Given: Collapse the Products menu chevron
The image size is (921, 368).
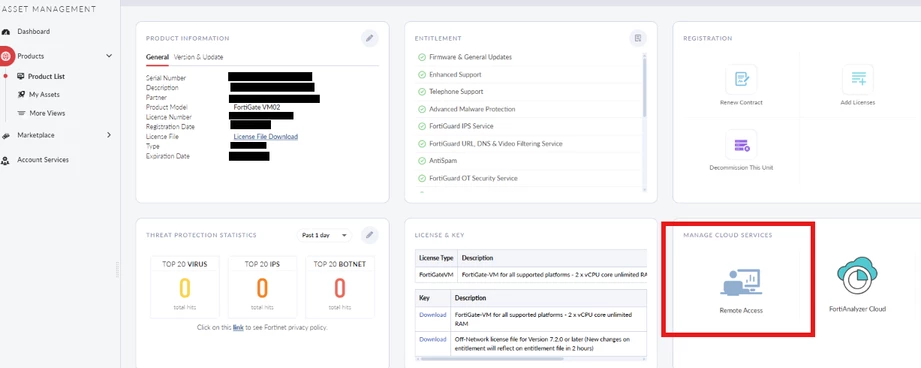Looking at the screenshot, I should [x=109, y=56].
